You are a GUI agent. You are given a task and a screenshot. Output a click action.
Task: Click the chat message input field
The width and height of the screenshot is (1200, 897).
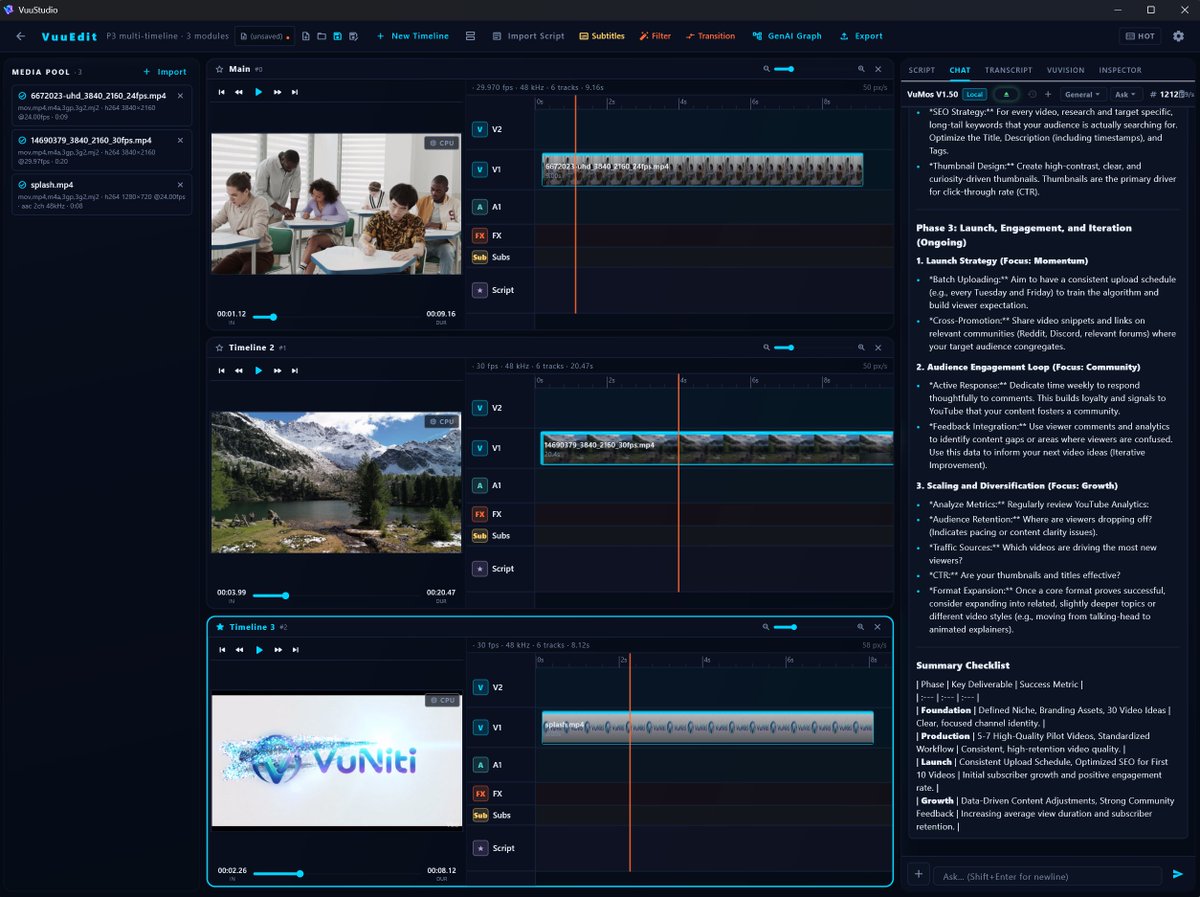tap(1048, 876)
